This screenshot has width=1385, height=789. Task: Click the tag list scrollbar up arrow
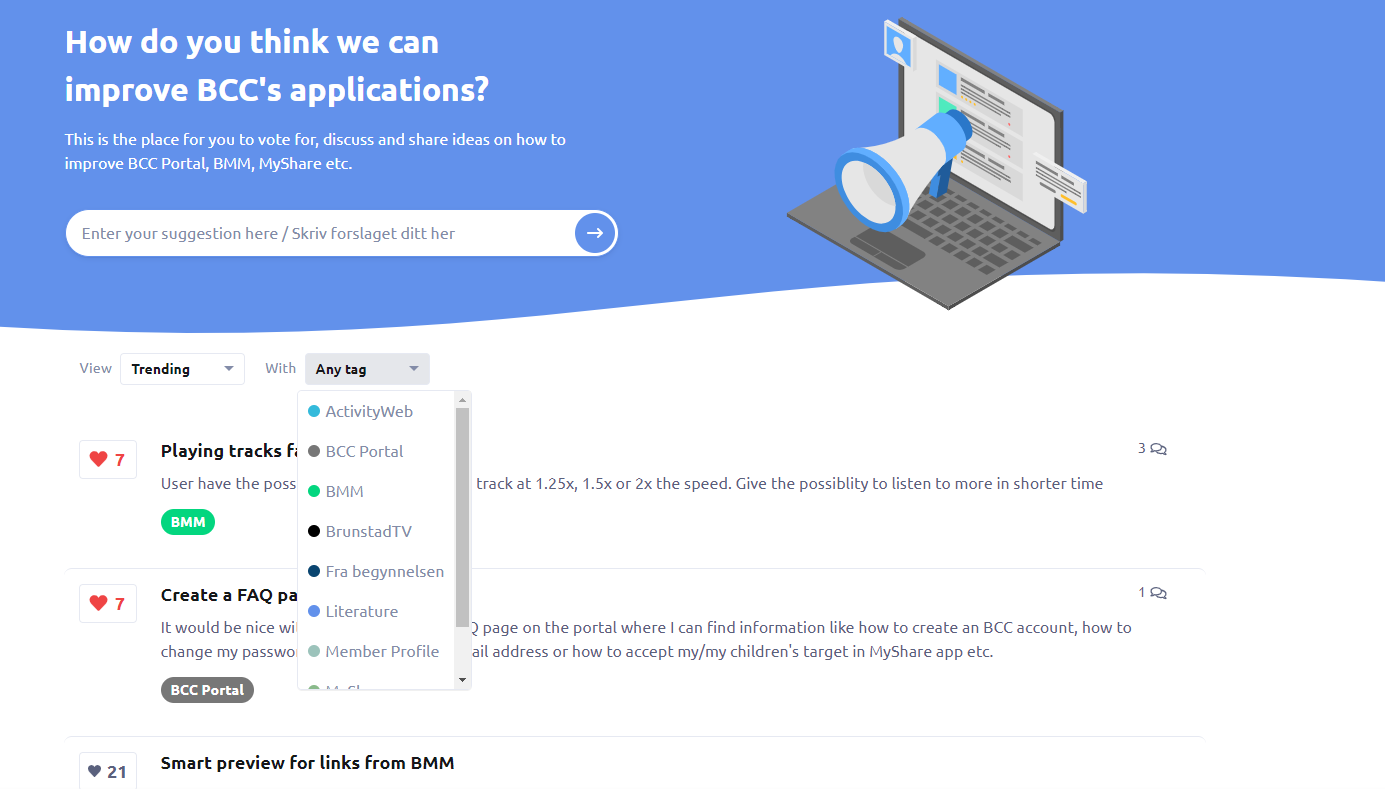462,400
